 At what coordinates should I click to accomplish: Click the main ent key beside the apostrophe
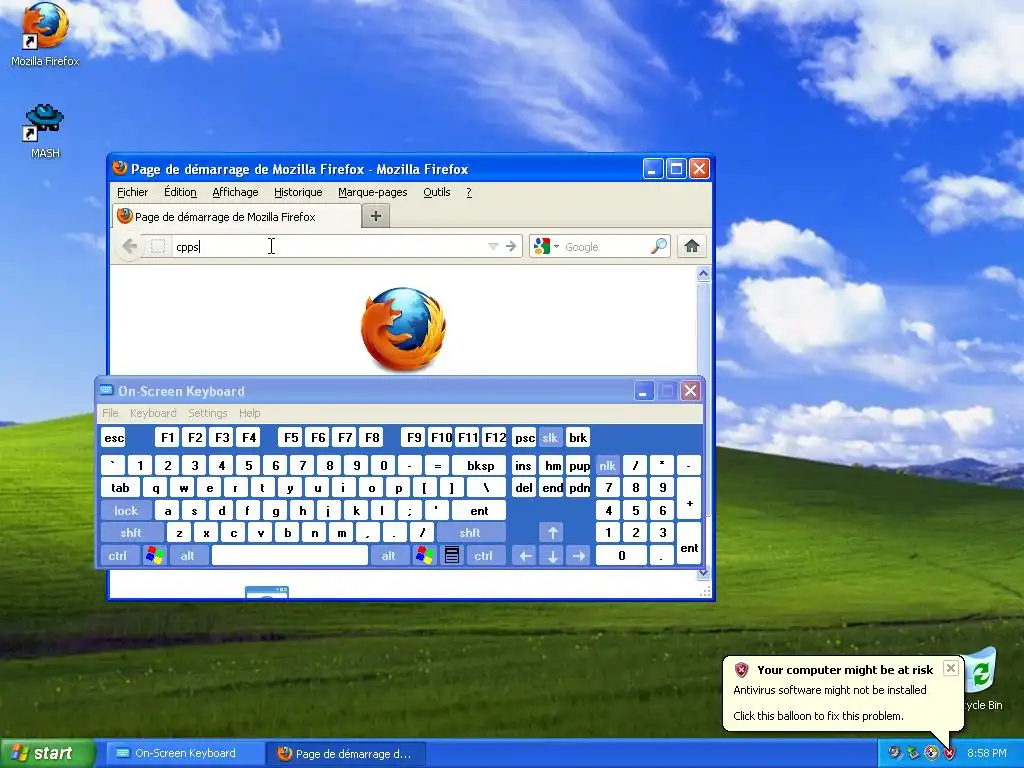[479, 511]
